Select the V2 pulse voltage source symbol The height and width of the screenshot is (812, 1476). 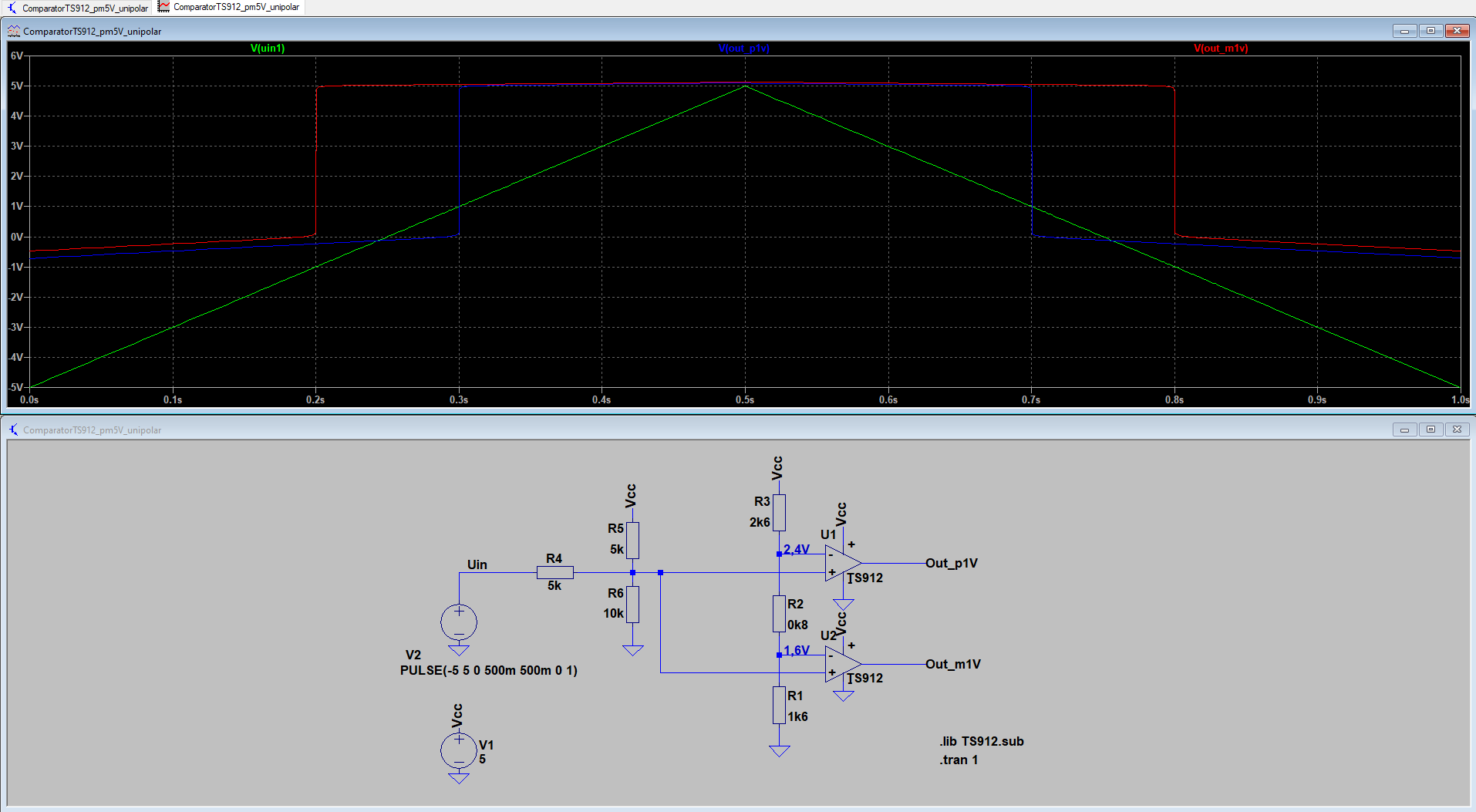(459, 622)
